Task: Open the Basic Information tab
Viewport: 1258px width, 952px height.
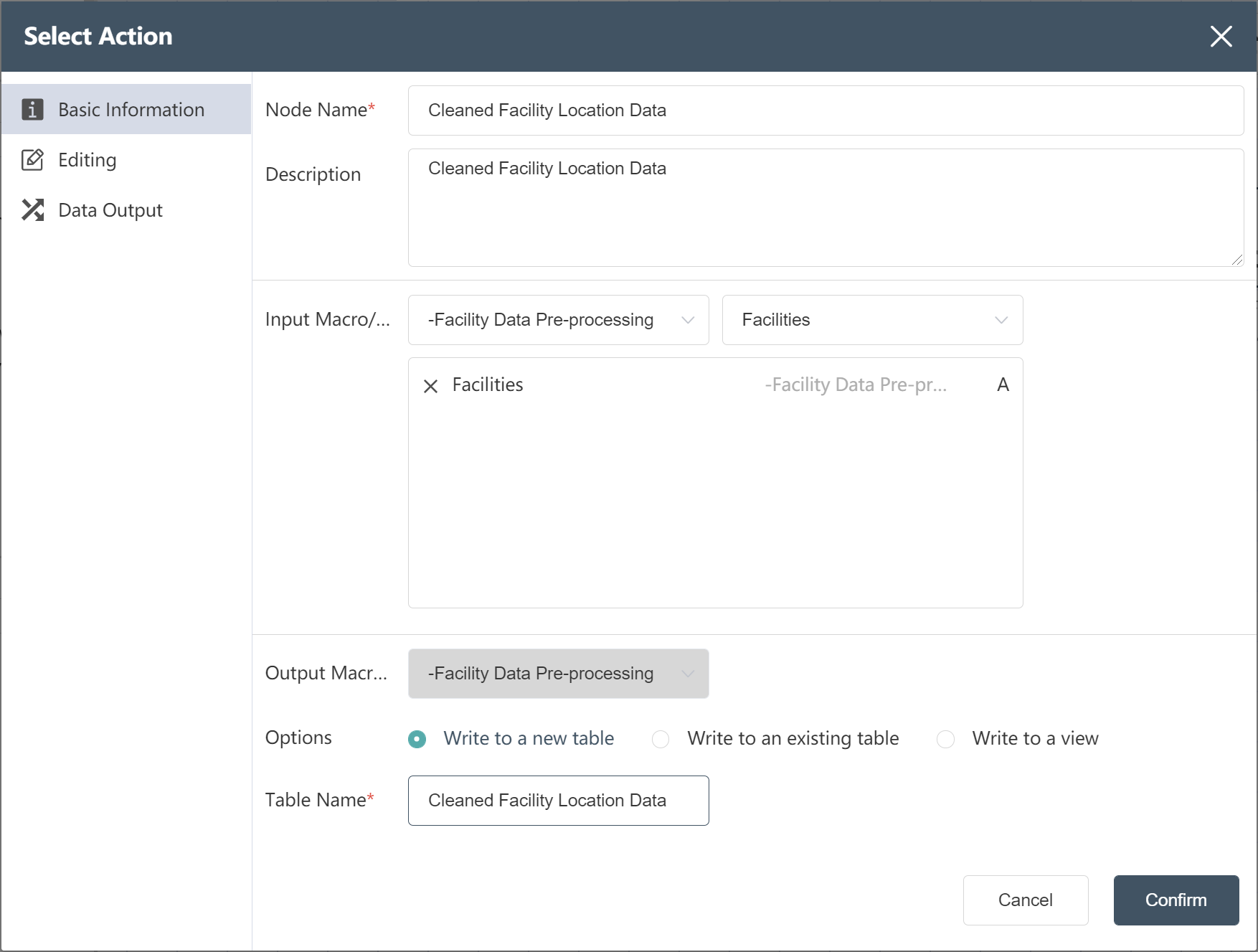Action: [126, 109]
